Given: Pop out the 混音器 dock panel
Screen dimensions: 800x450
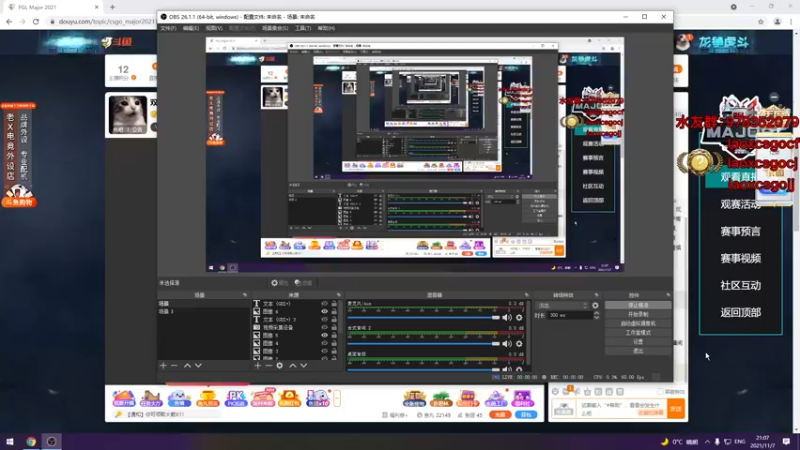Looking at the screenshot, I should pos(527,295).
